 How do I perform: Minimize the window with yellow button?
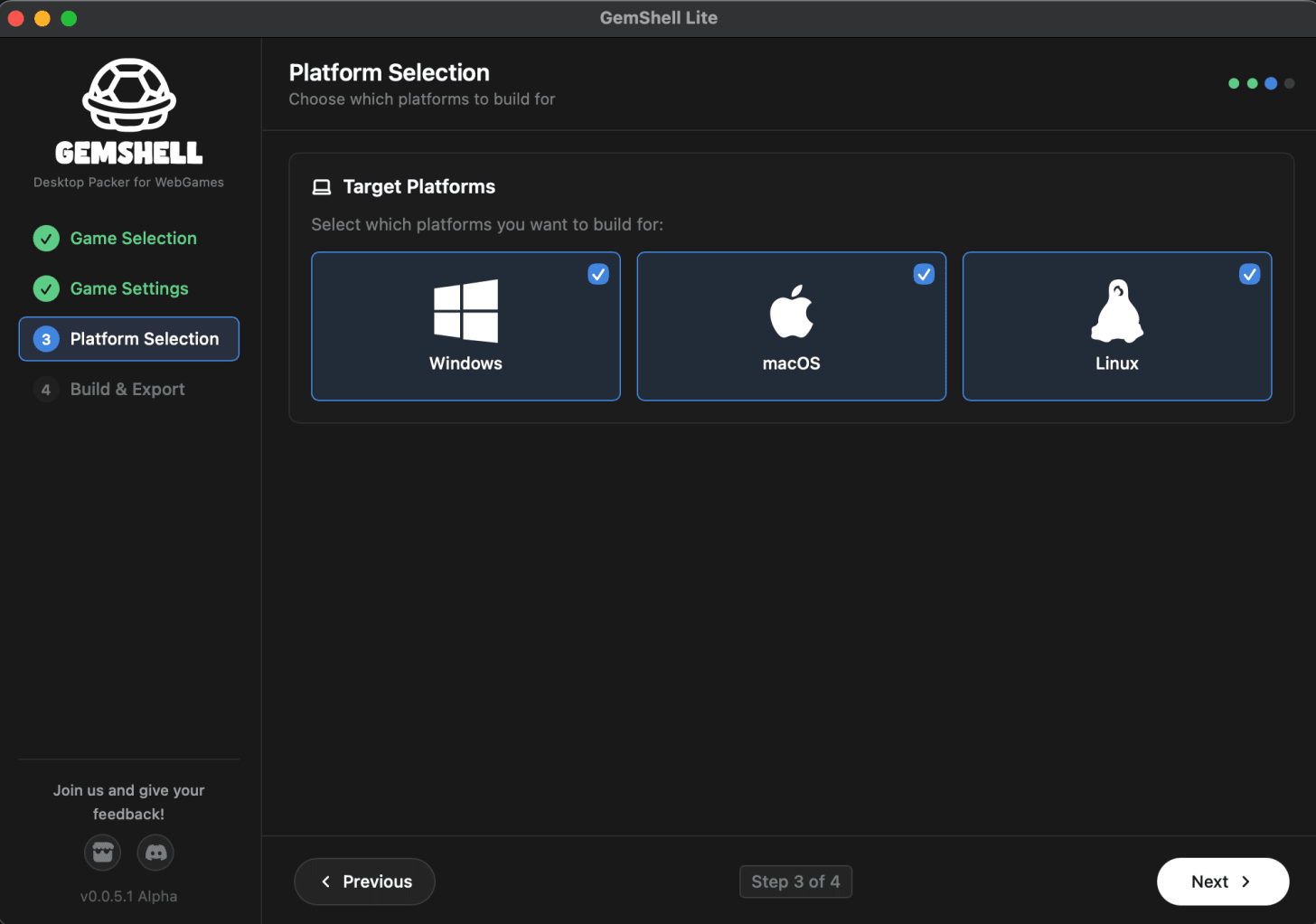click(42, 18)
